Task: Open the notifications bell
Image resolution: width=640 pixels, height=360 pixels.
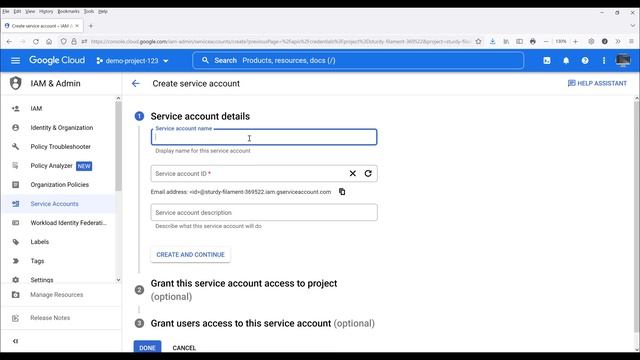Action: (566, 60)
